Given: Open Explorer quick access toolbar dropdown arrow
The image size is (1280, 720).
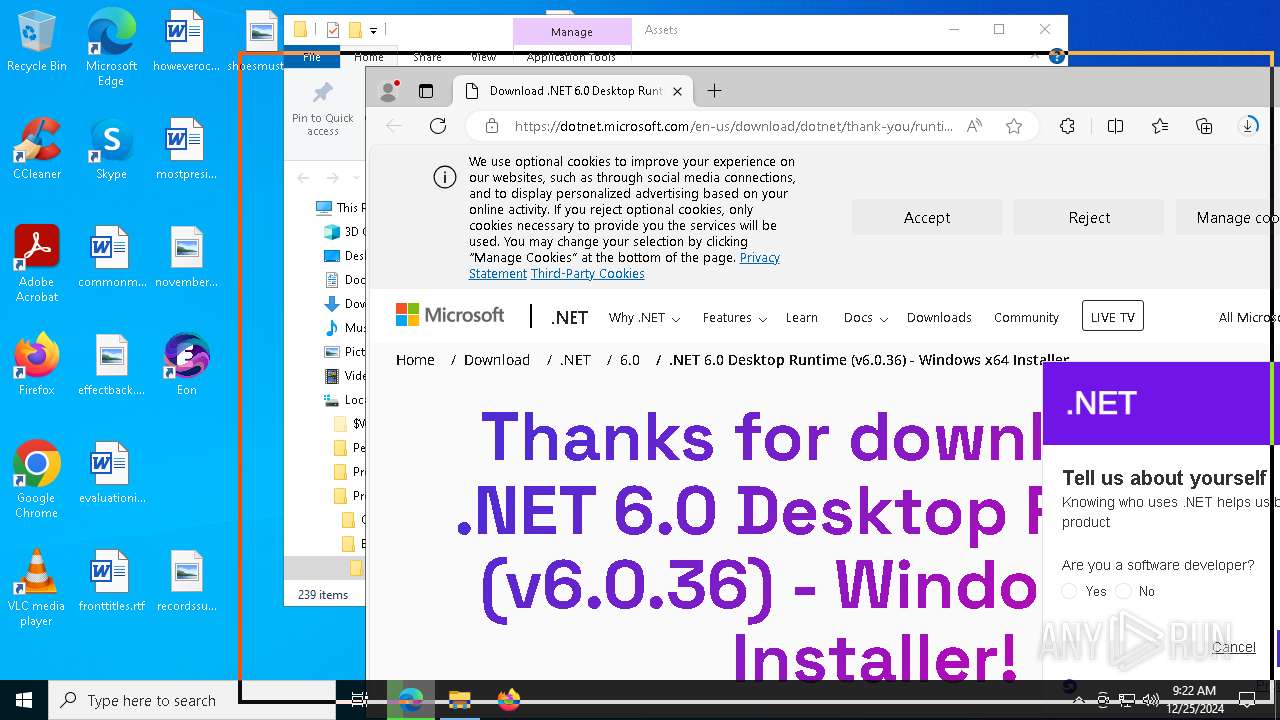Looking at the screenshot, I should tap(373, 31).
